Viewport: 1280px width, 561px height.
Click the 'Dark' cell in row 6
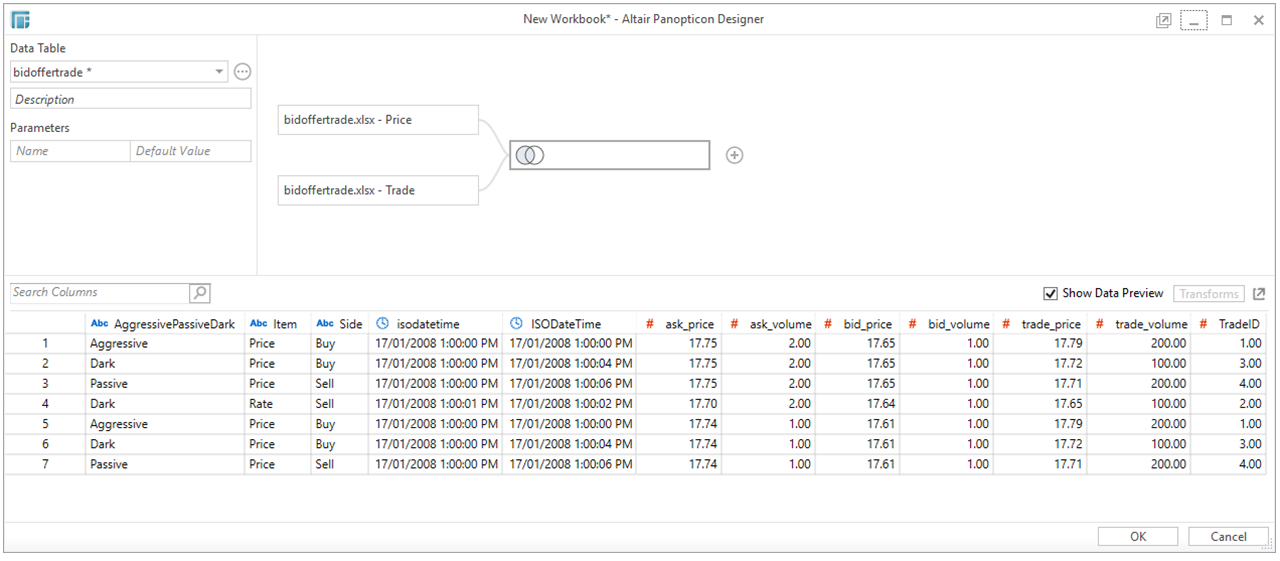pos(165,444)
